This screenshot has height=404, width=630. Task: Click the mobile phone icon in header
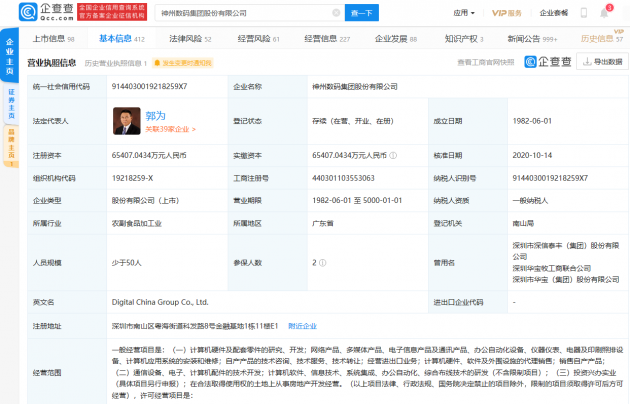coord(584,13)
